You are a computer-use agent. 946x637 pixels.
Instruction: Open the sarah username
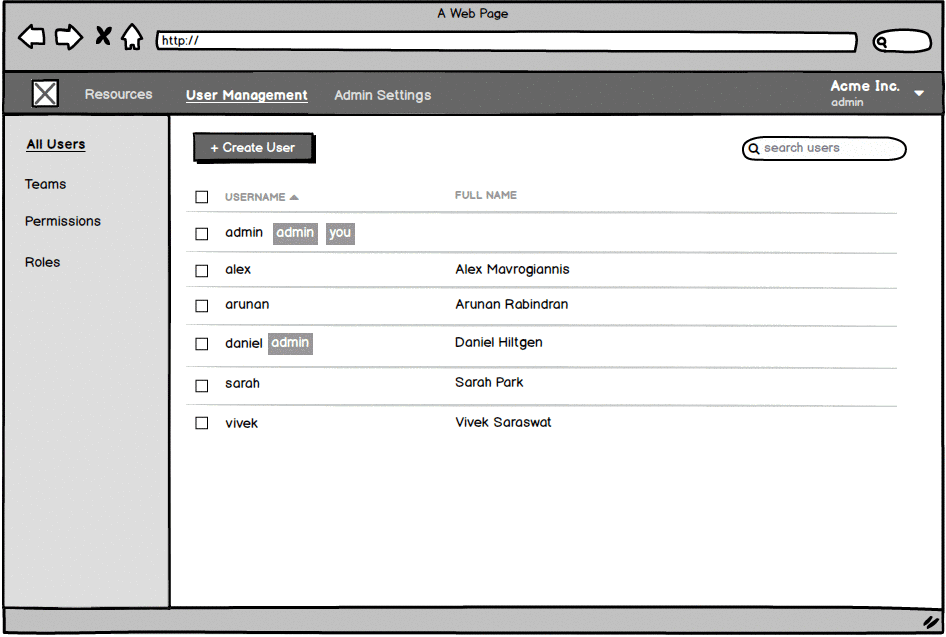[x=243, y=384]
